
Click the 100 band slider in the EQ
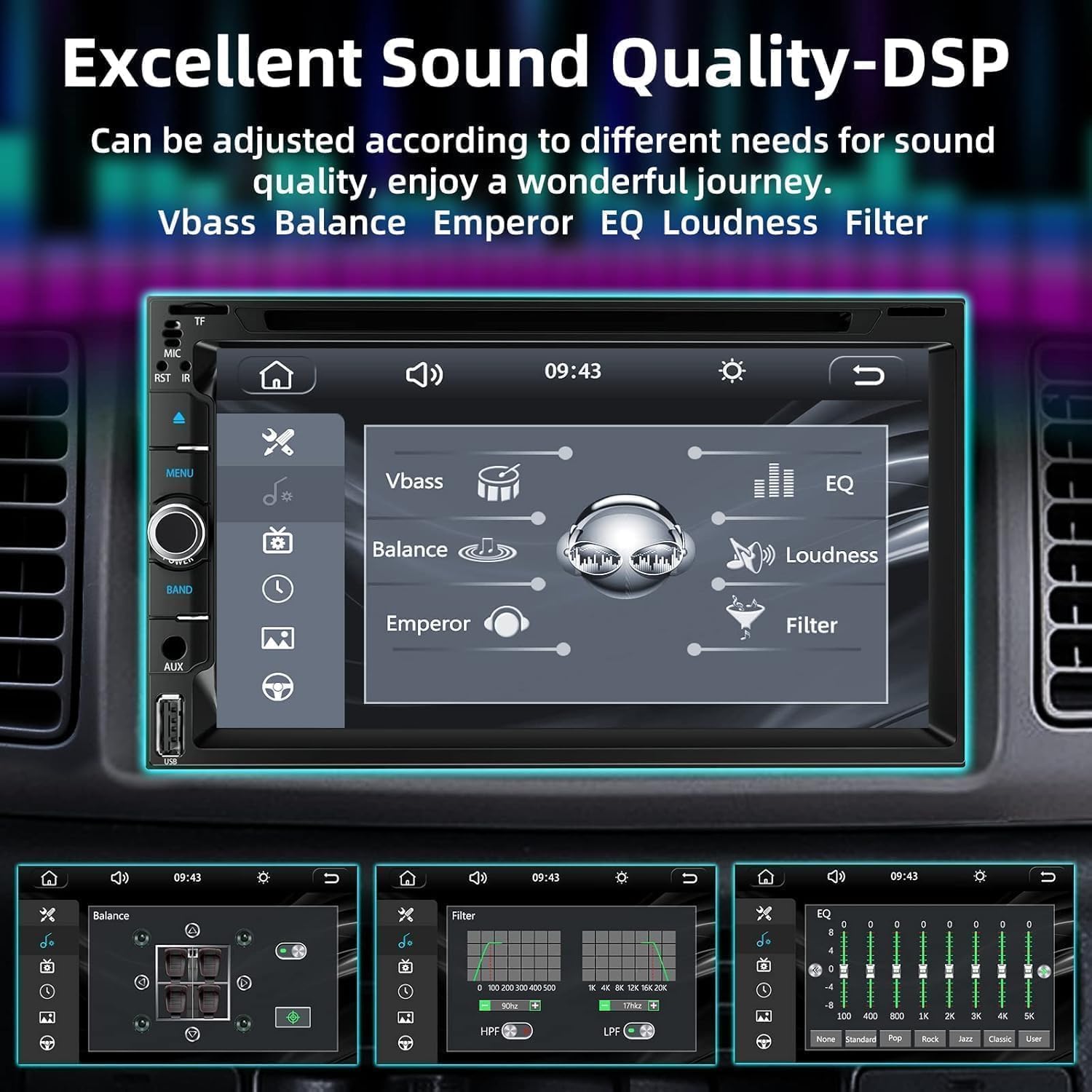[844, 969]
